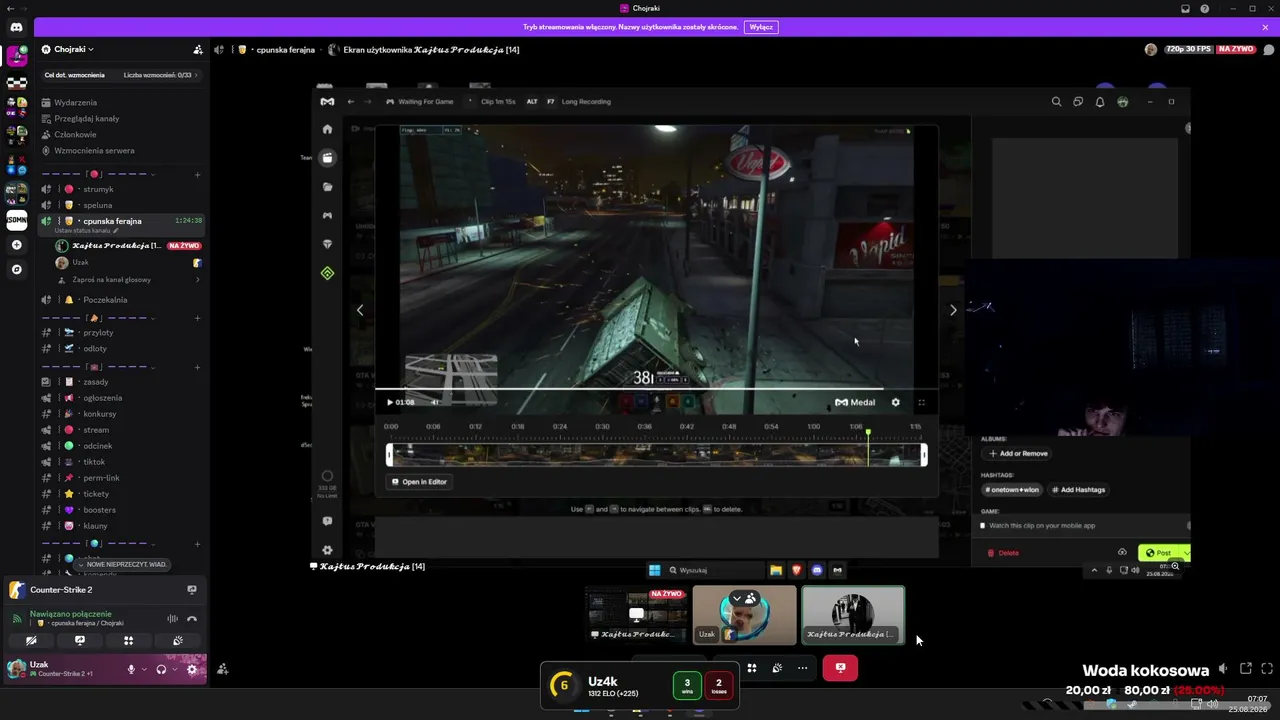
Task: Expand audio output options arrow
Action: pos(174,669)
